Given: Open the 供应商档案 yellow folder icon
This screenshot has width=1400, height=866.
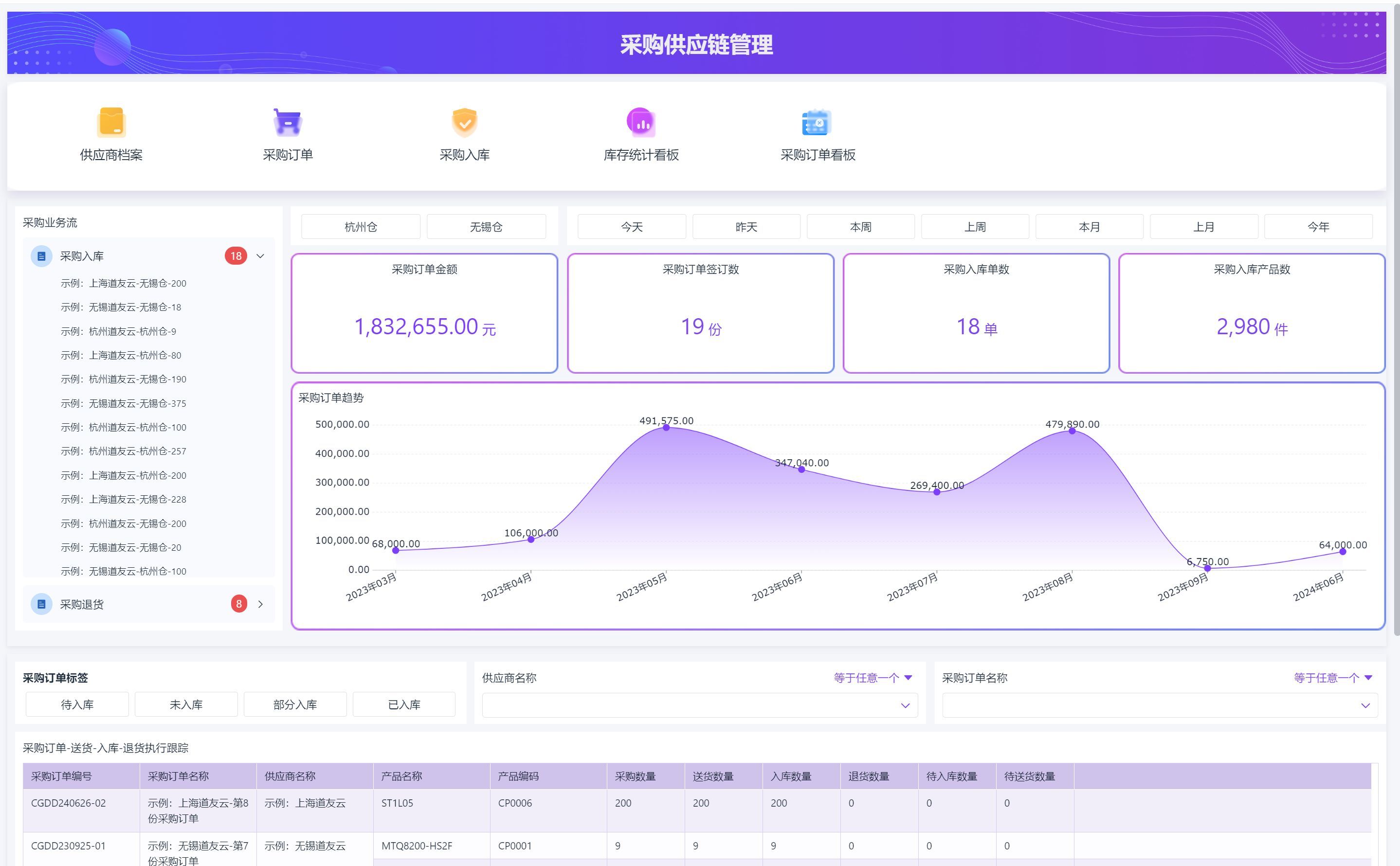Looking at the screenshot, I should (x=111, y=122).
